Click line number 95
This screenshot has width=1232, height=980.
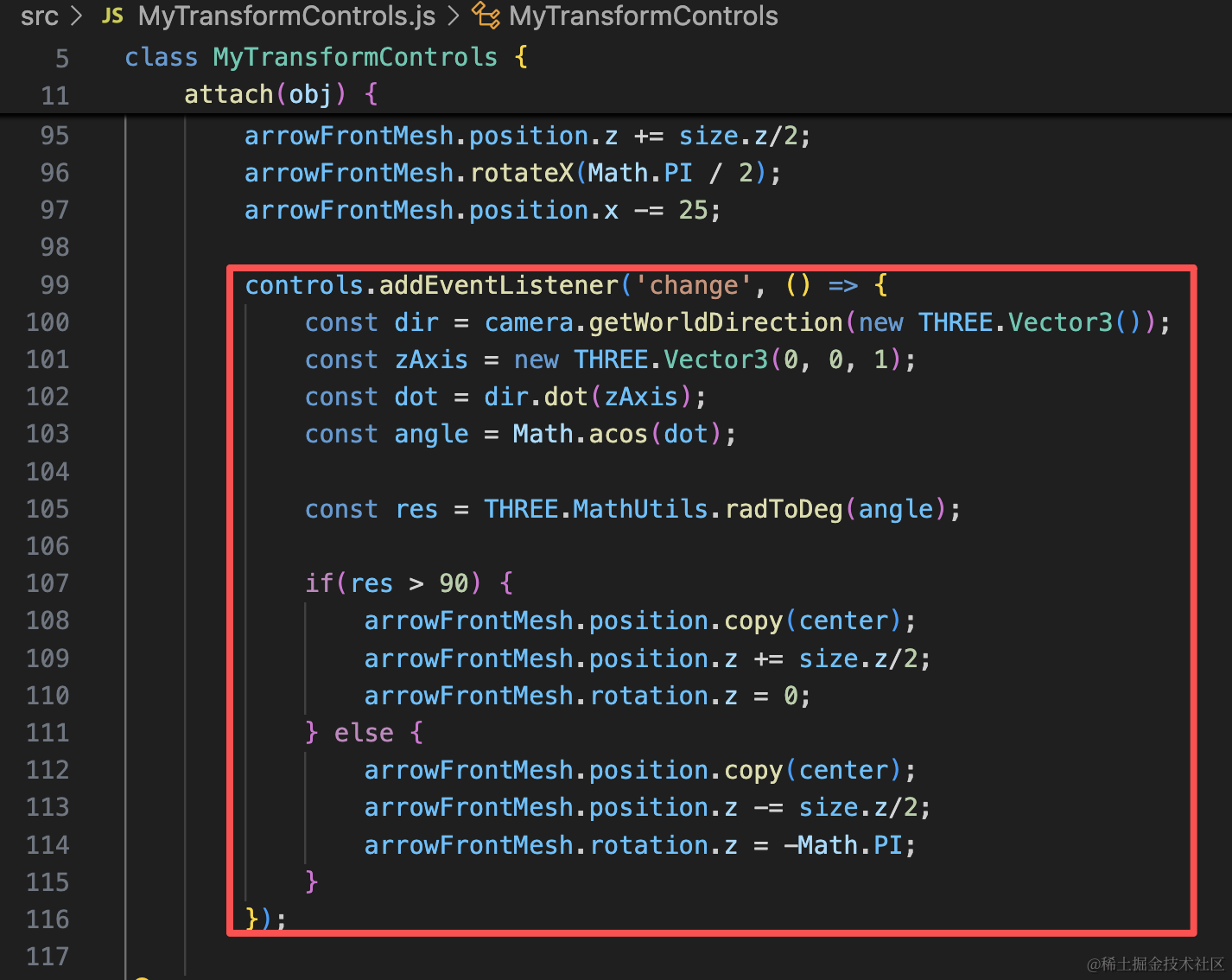coord(54,136)
